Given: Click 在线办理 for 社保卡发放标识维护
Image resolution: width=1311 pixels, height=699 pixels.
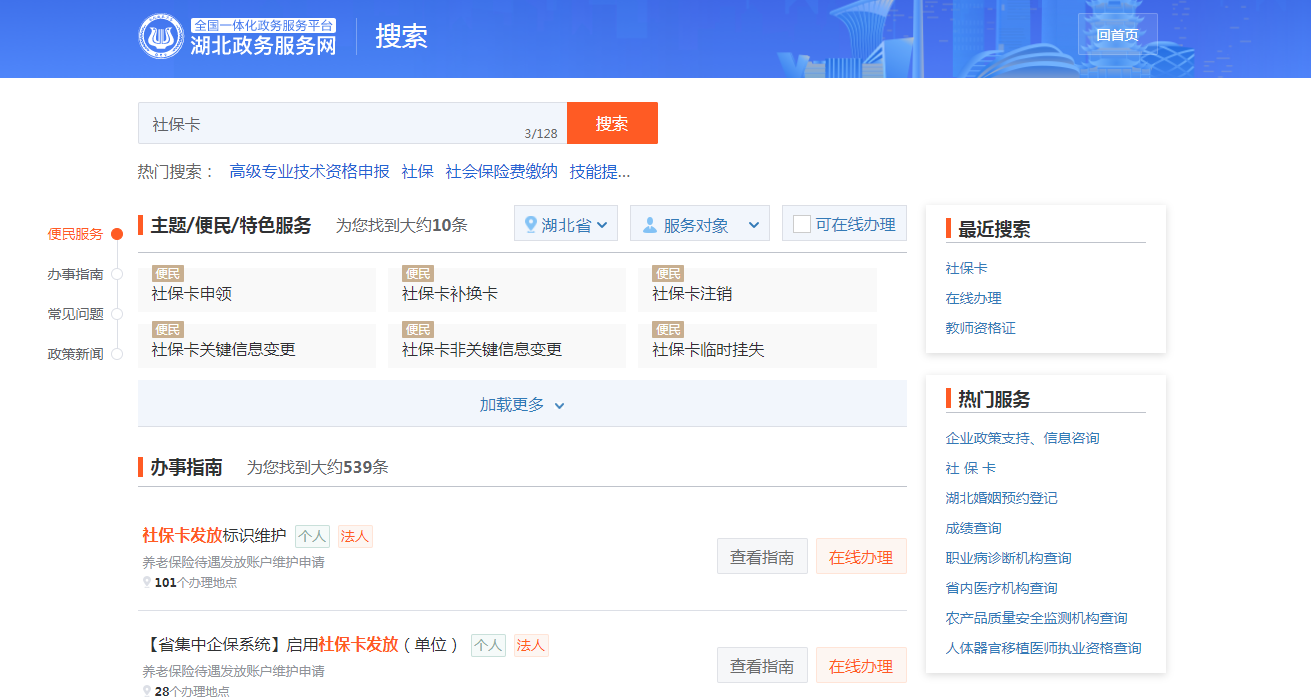Looking at the screenshot, I should 861,557.
